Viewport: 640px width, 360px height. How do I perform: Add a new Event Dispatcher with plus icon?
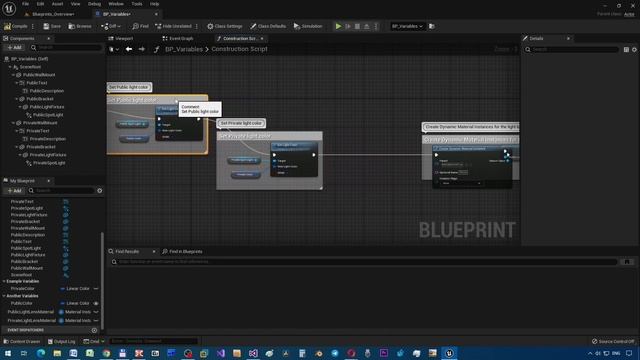(94, 330)
